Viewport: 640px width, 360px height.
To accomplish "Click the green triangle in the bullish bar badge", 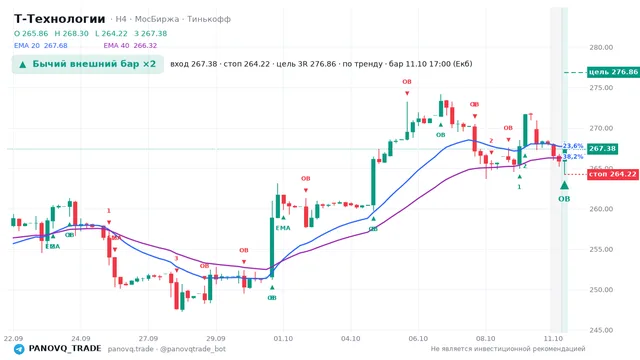I will pos(23,64).
